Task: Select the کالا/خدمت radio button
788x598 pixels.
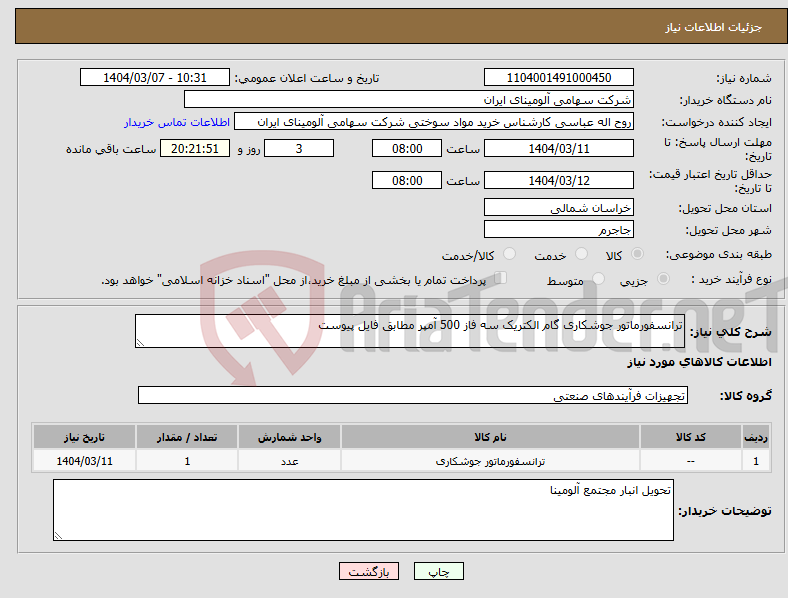Action: [x=510, y=254]
